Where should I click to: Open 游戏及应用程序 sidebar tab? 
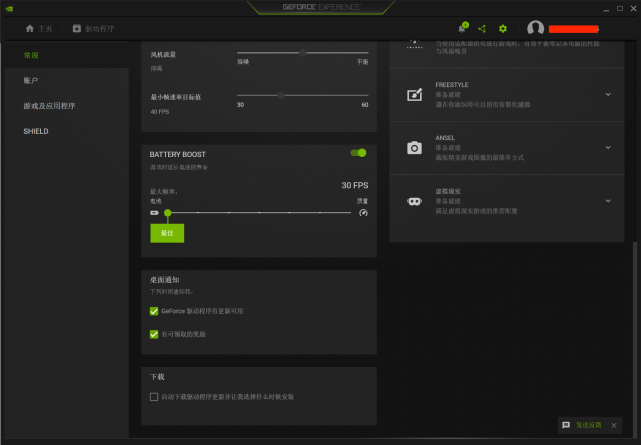tap(65, 106)
